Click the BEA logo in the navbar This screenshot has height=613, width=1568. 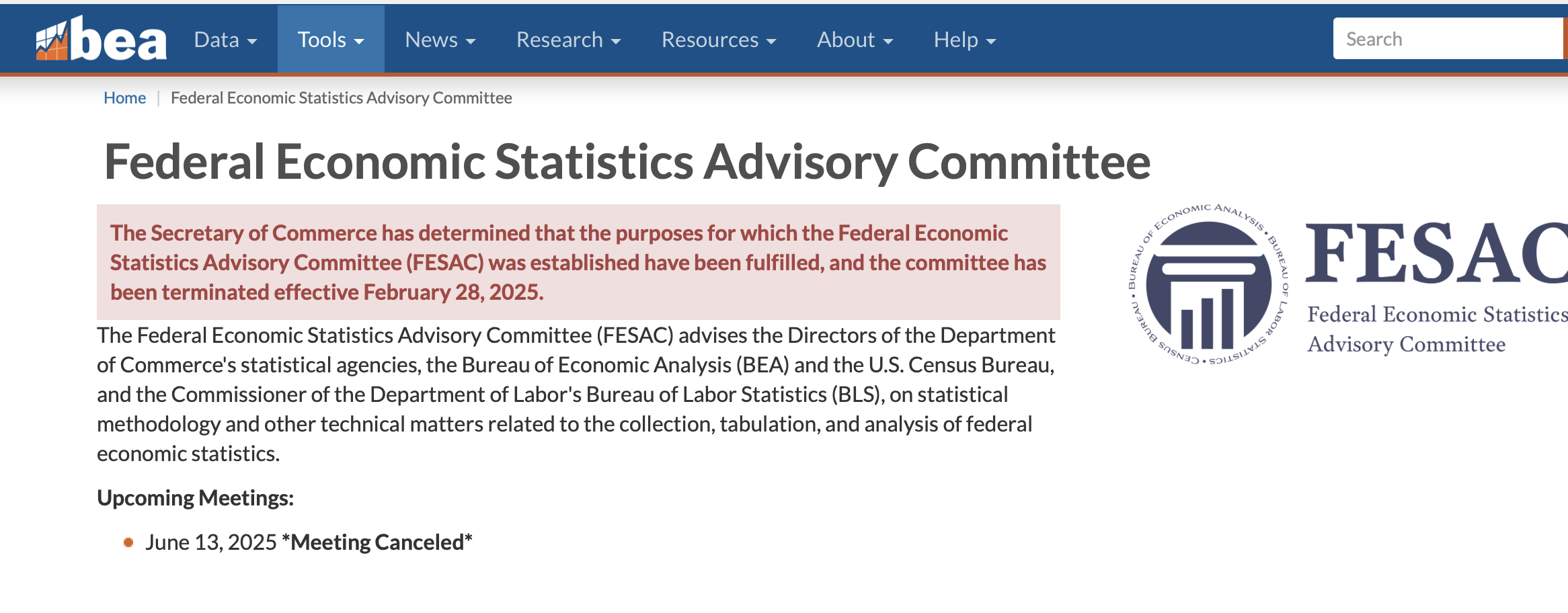[101, 39]
